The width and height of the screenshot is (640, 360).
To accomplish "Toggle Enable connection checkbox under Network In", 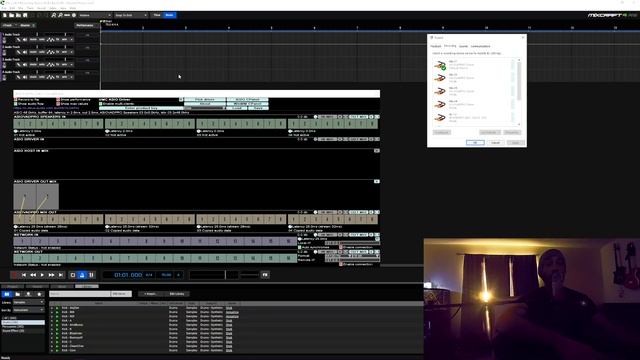I will point(341,247).
